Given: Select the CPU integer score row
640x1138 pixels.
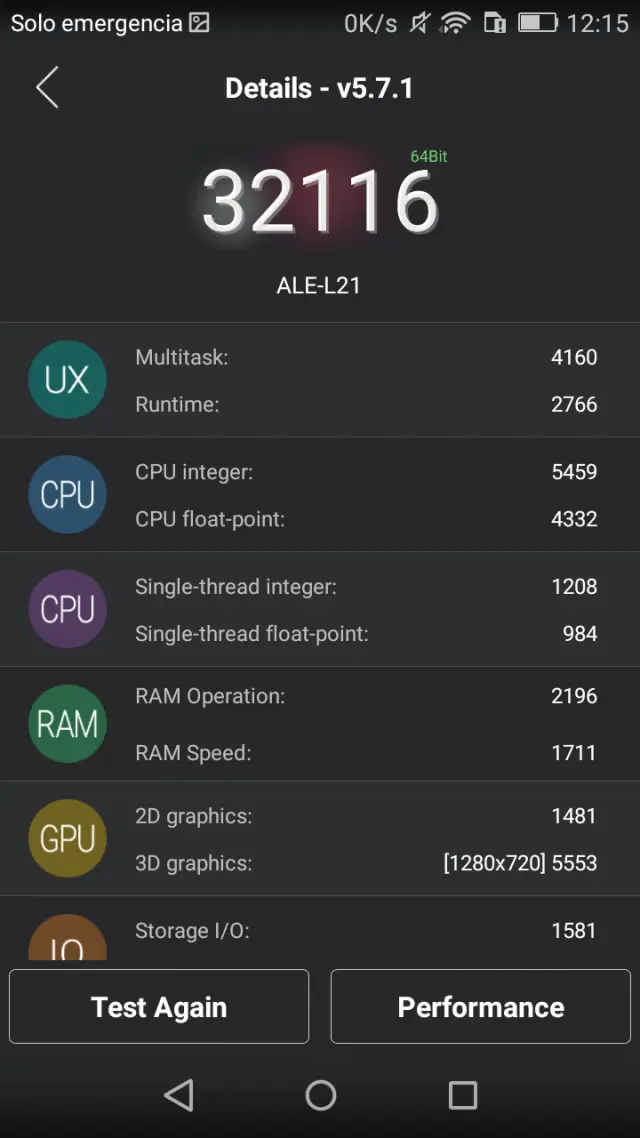Looking at the screenshot, I should [366, 472].
